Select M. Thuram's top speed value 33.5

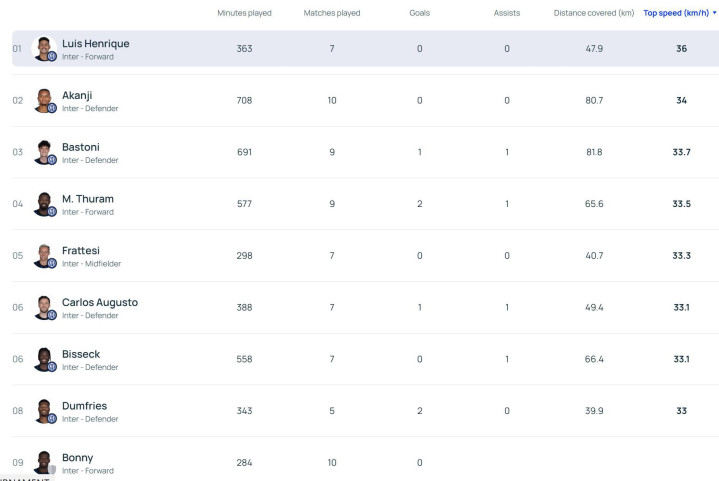coord(681,204)
